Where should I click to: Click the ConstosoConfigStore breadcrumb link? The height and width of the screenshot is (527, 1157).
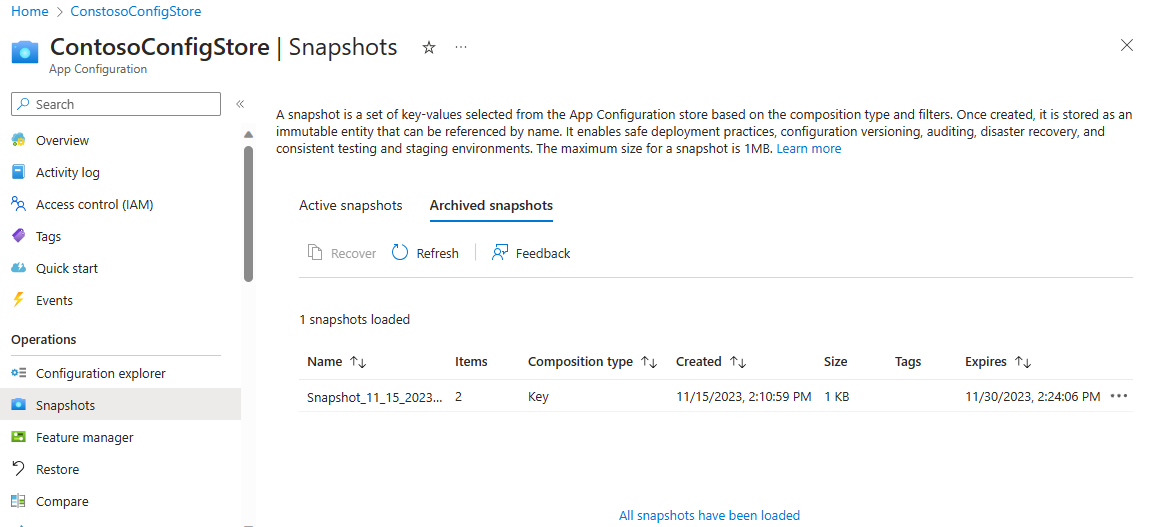[x=136, y=12]
